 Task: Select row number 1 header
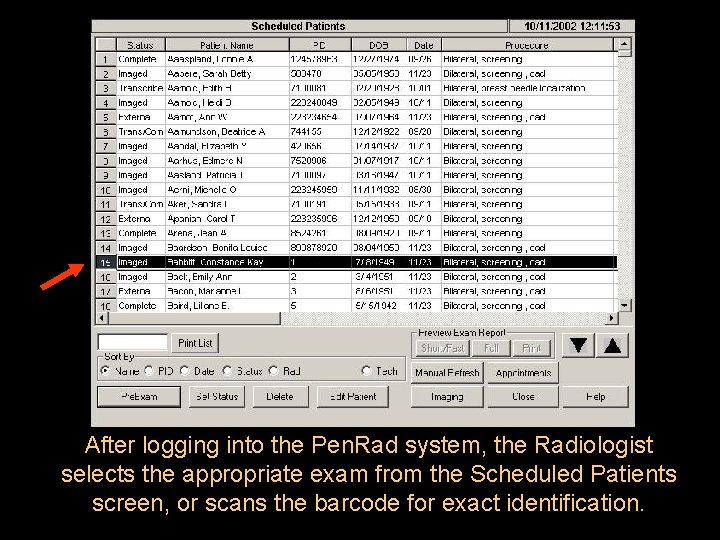[x=106, y=59]
